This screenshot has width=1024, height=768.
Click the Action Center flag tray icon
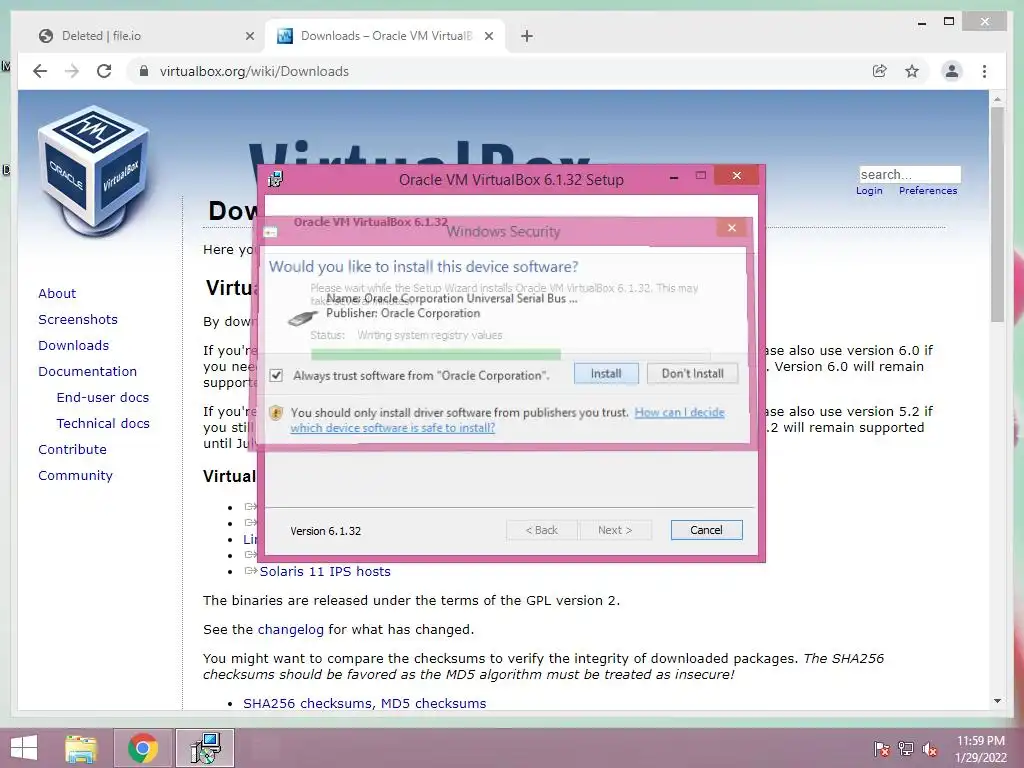coord(882,748)
